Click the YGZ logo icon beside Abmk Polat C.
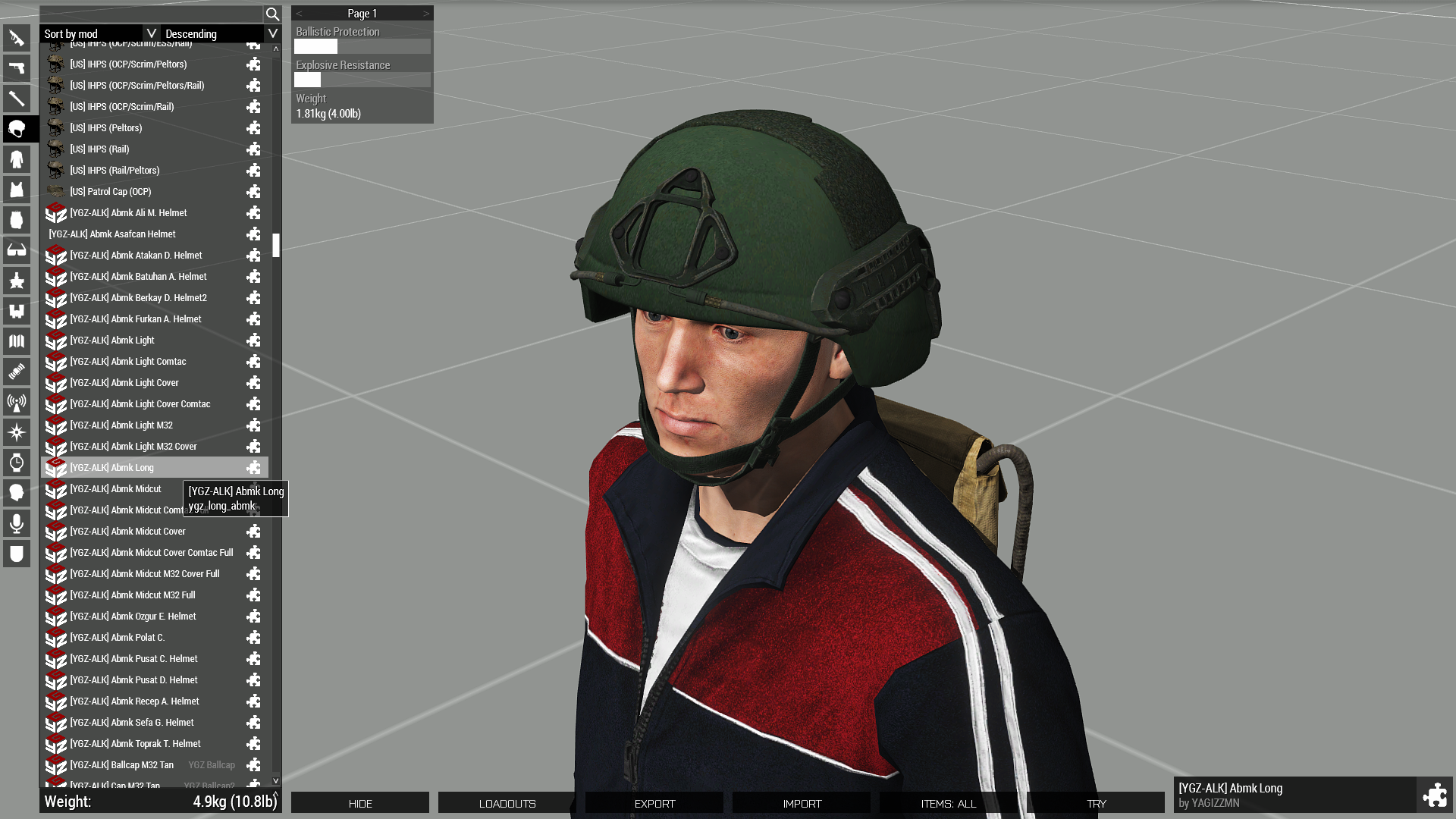This screenshot has width=1456, height=819. [x=56, y=638]
